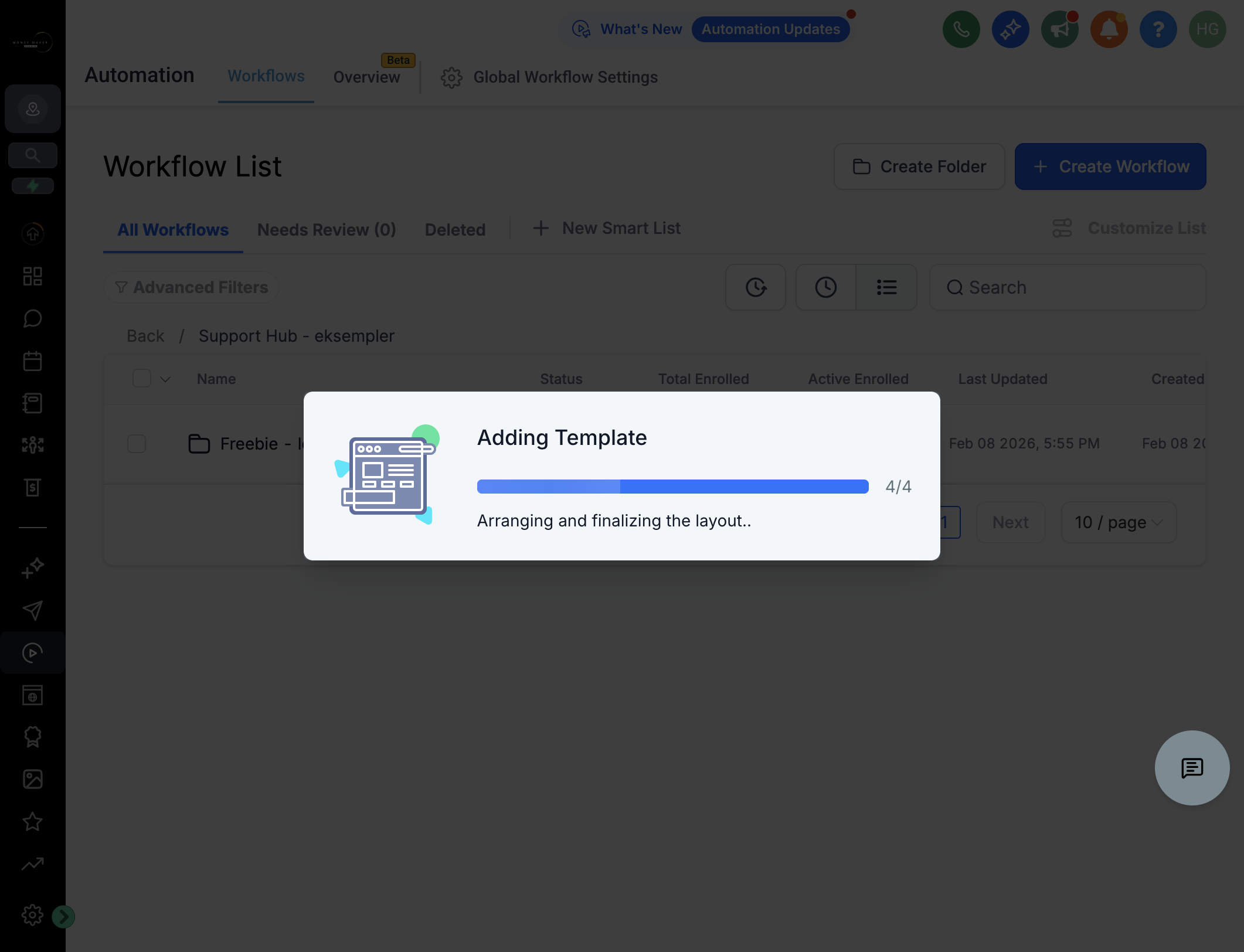Viewport: 1244px width, 952px height.
Task: Open the sidebar account location switcher
Action: [x=33, y=108]
